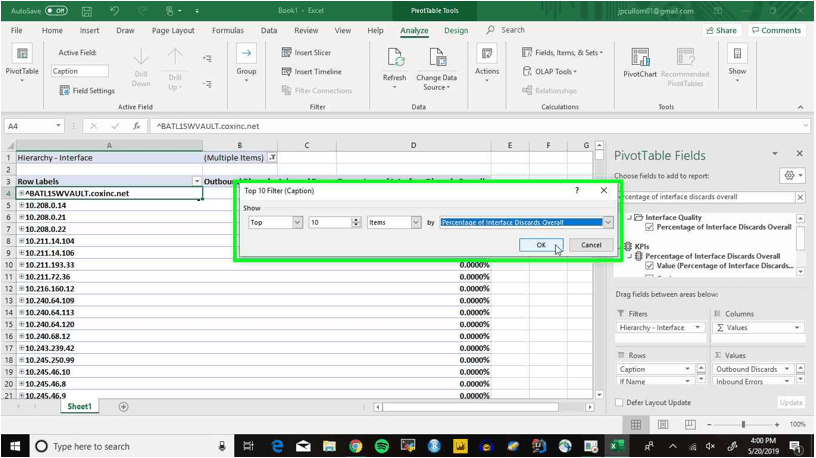Open the Windows Start menu
This screenshot has height=458, width=816.
pyautogui.click(x=15, y=446)
